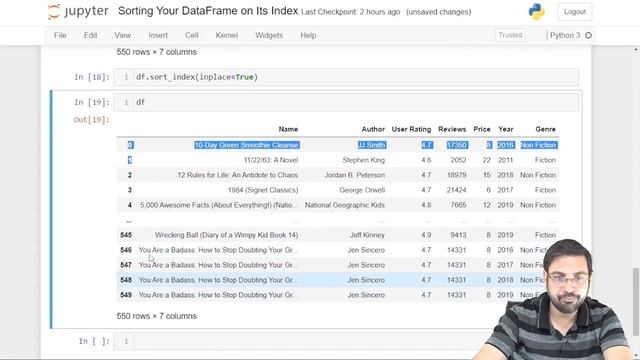Click the Price column header
The width and height of the screenshot is (640, 360).
pos(482,129)
